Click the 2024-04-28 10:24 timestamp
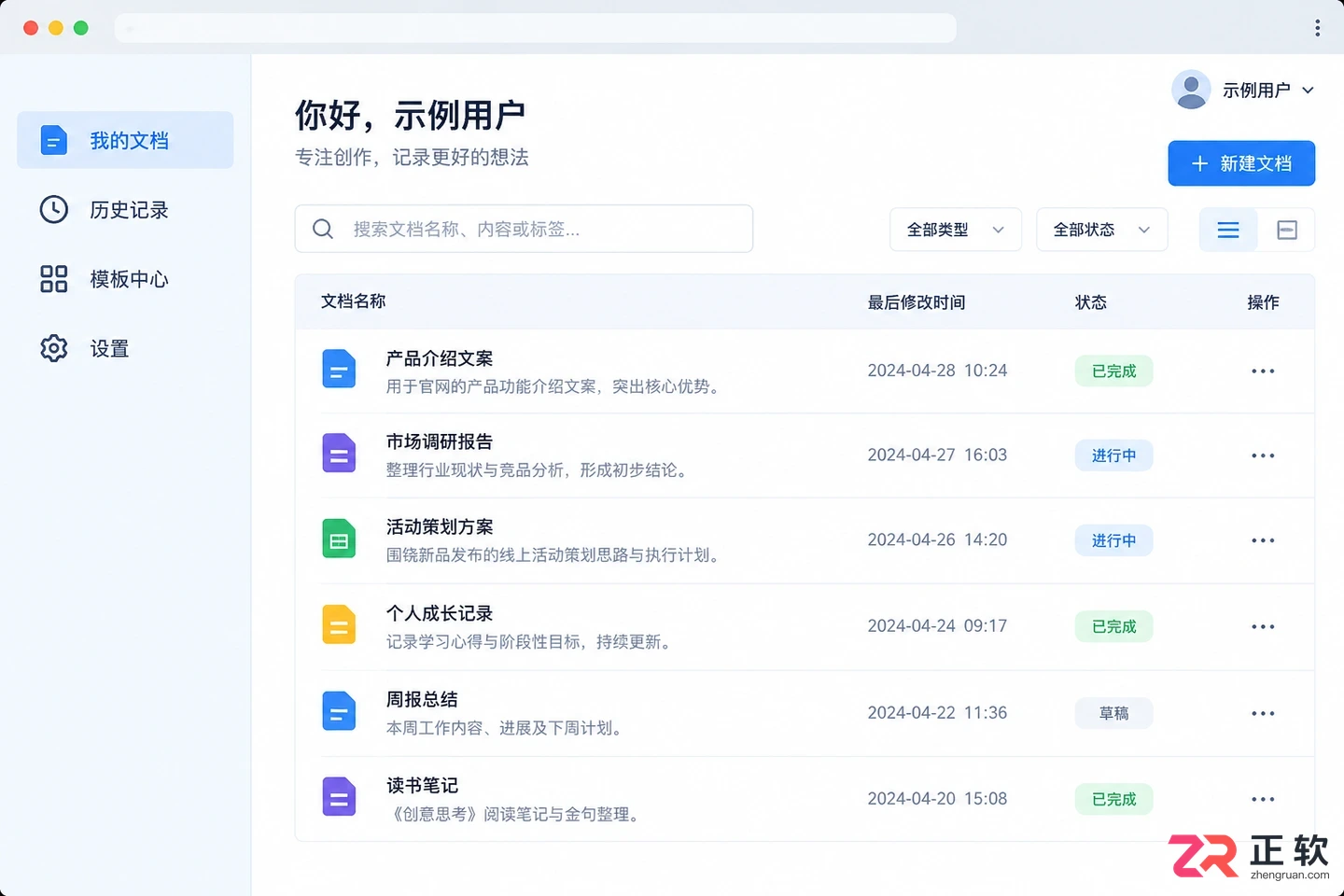This screenshot has height=896, width=1344. click(937, 371)
